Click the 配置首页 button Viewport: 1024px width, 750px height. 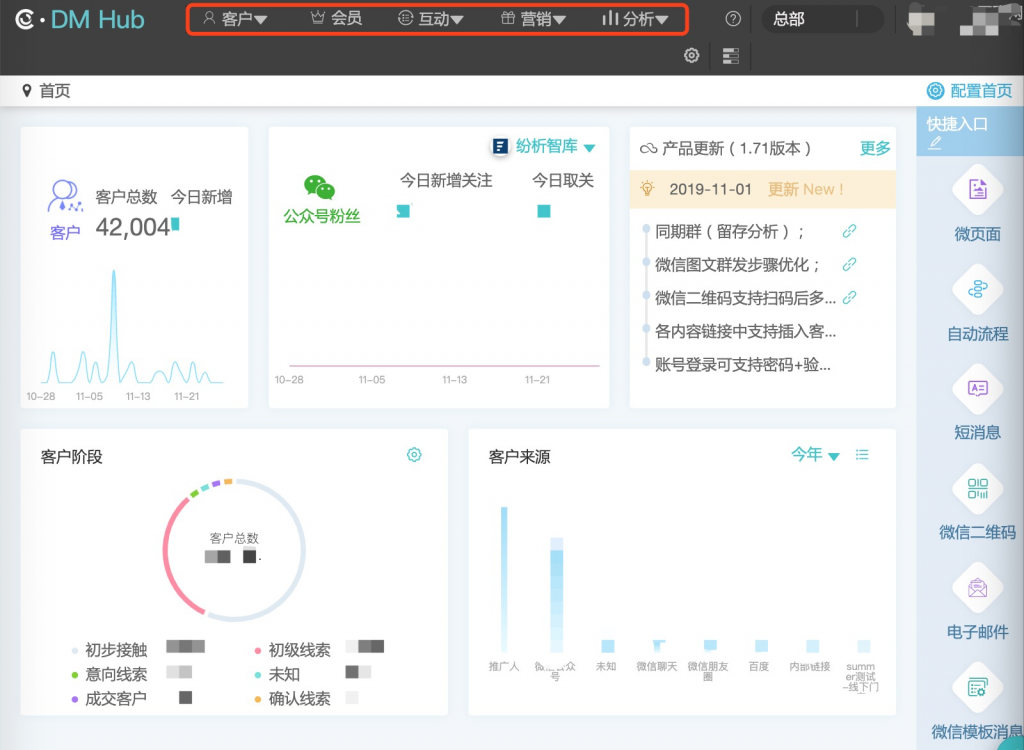tap(970, 91)
